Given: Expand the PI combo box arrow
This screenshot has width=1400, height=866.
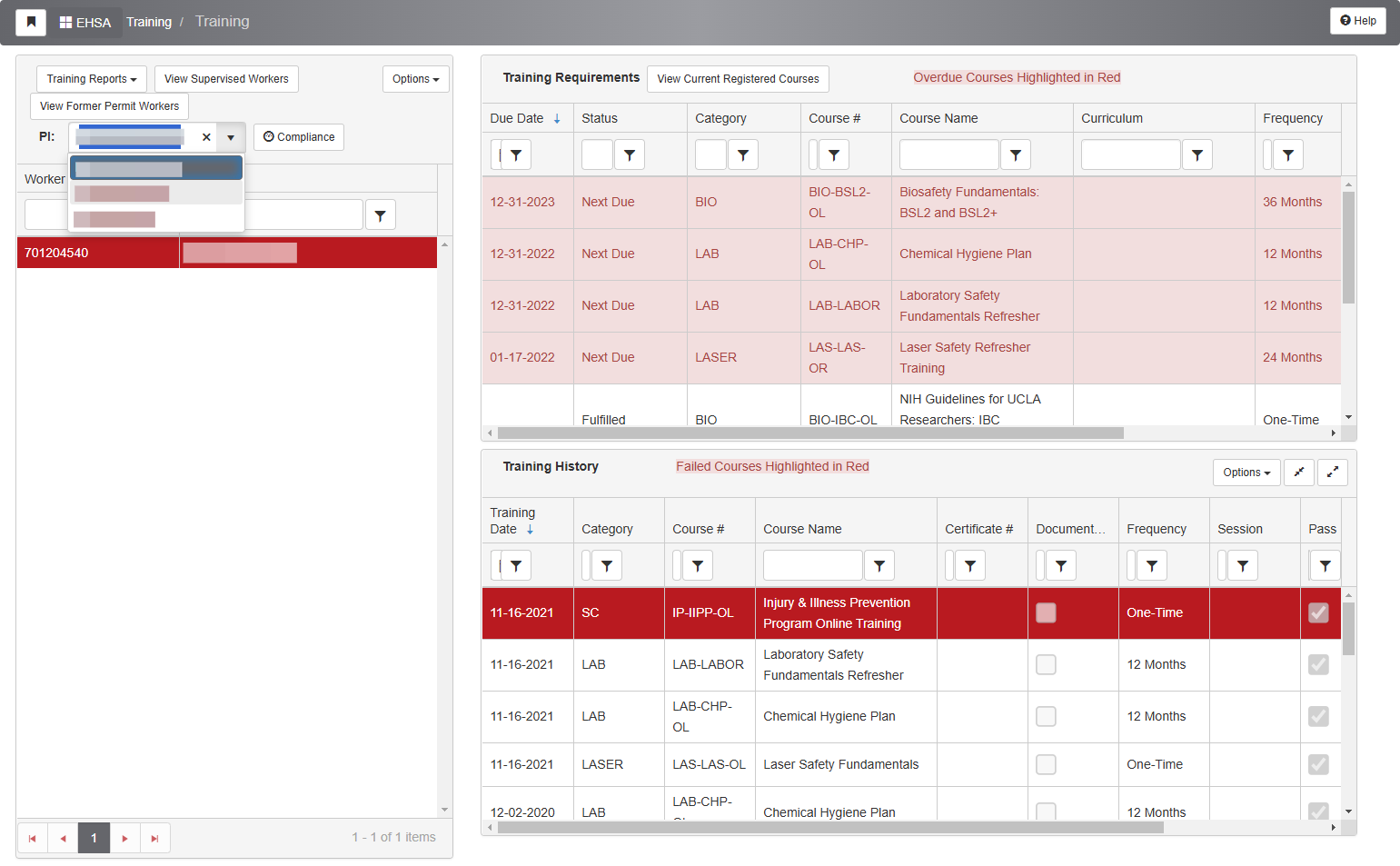Looking at the screenshot, I should (x=231, y=137).
